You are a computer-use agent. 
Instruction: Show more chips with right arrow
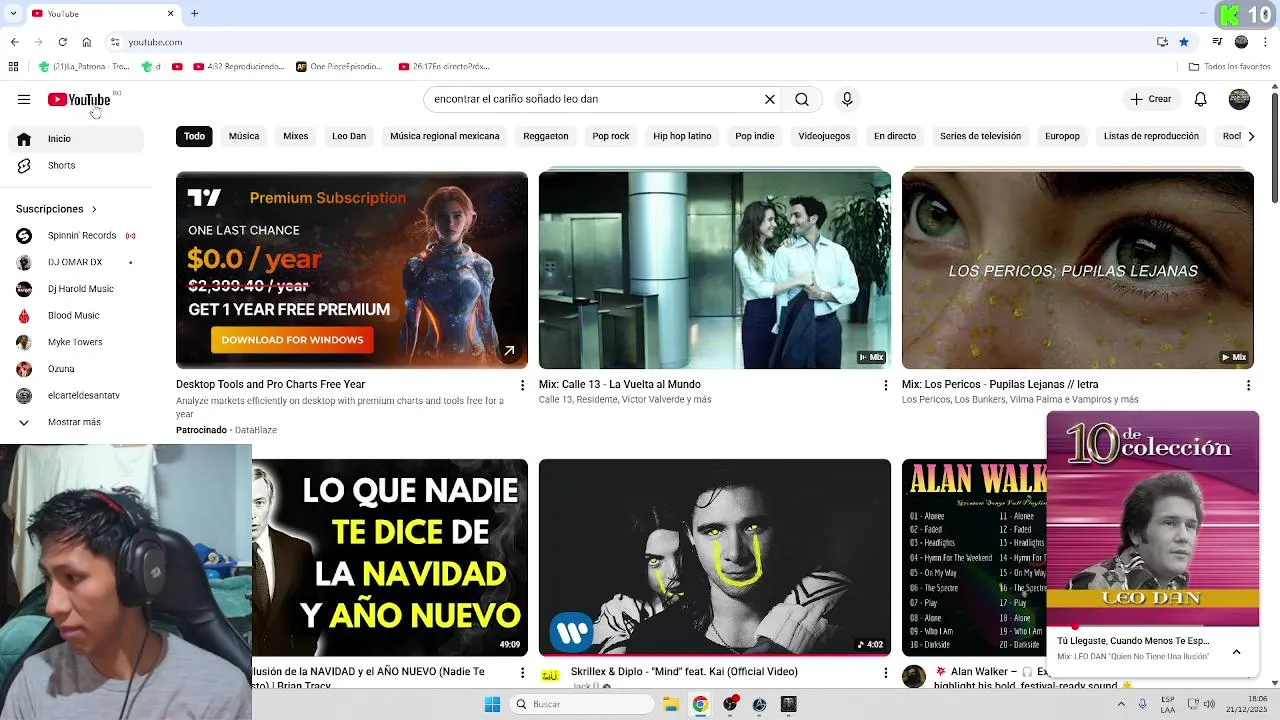1251,136
